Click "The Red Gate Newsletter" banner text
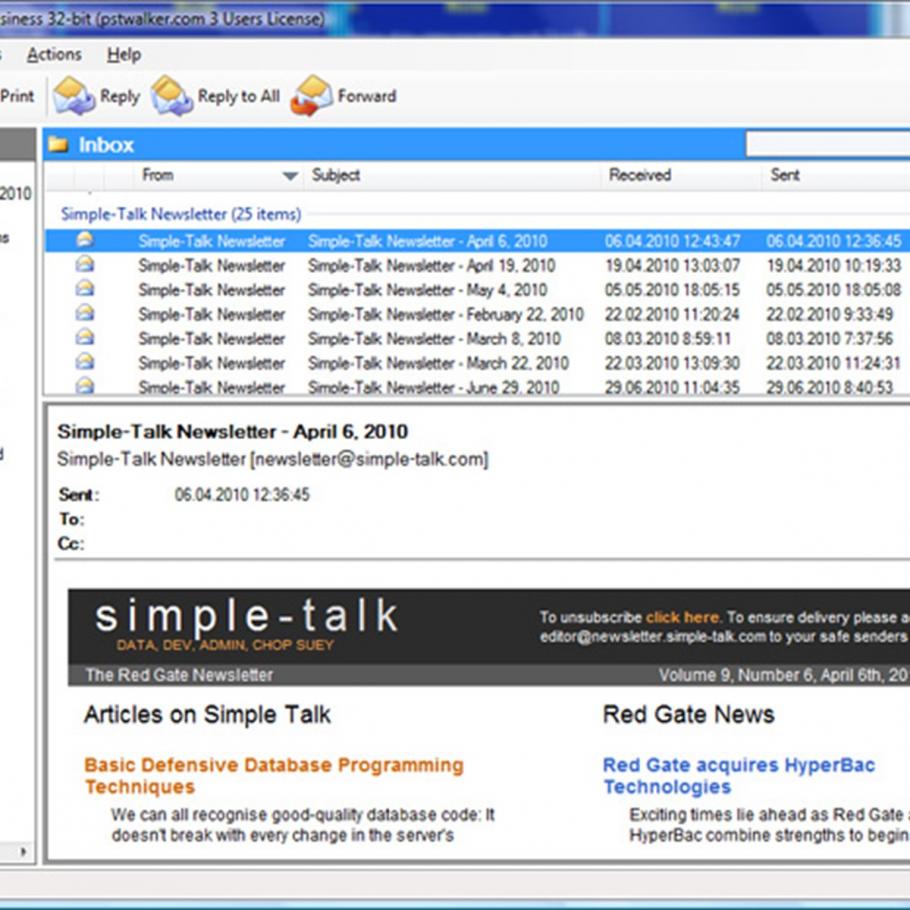 [179, 675]
